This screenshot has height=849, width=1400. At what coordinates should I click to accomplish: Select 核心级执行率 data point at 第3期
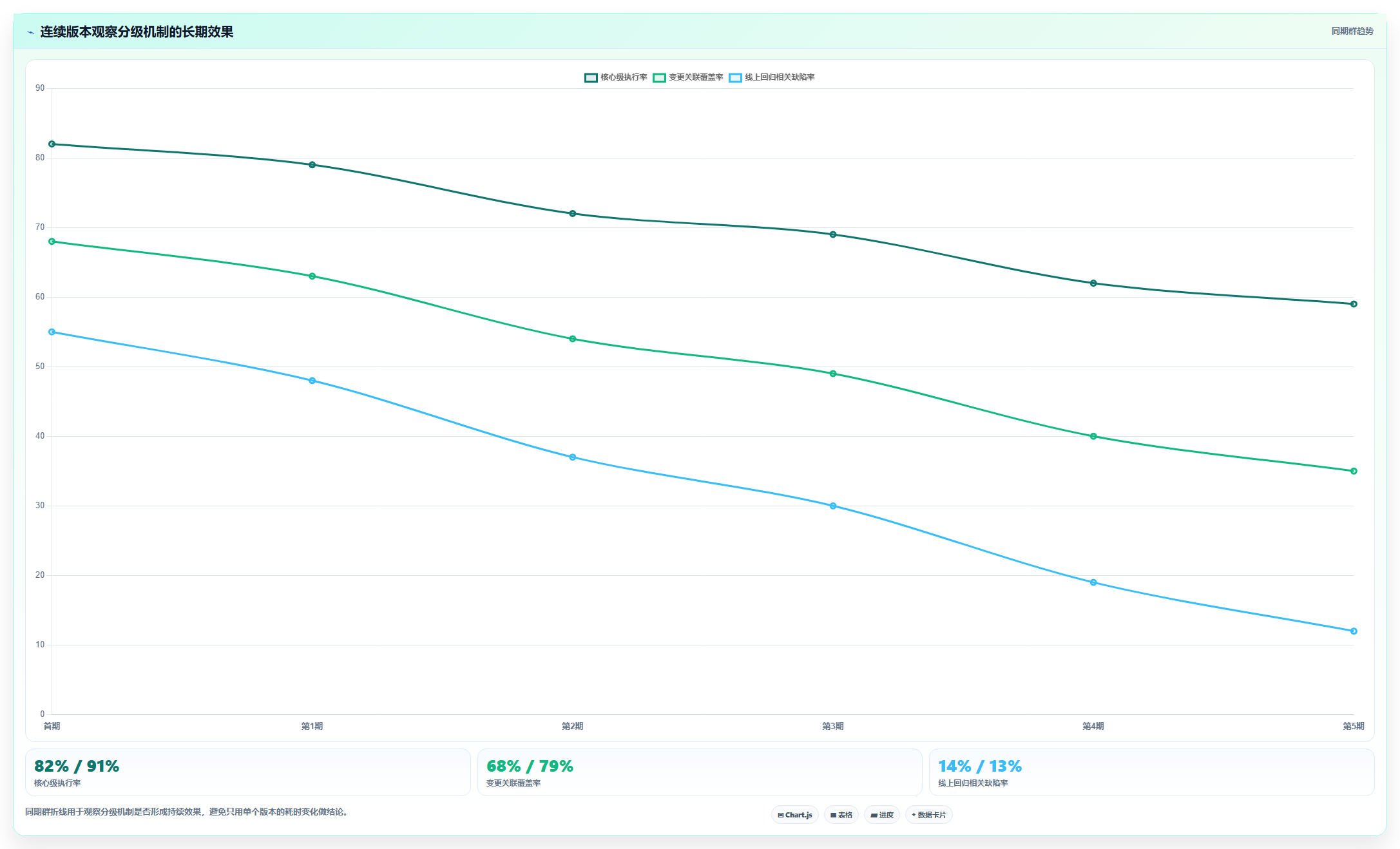click(833, 234)
